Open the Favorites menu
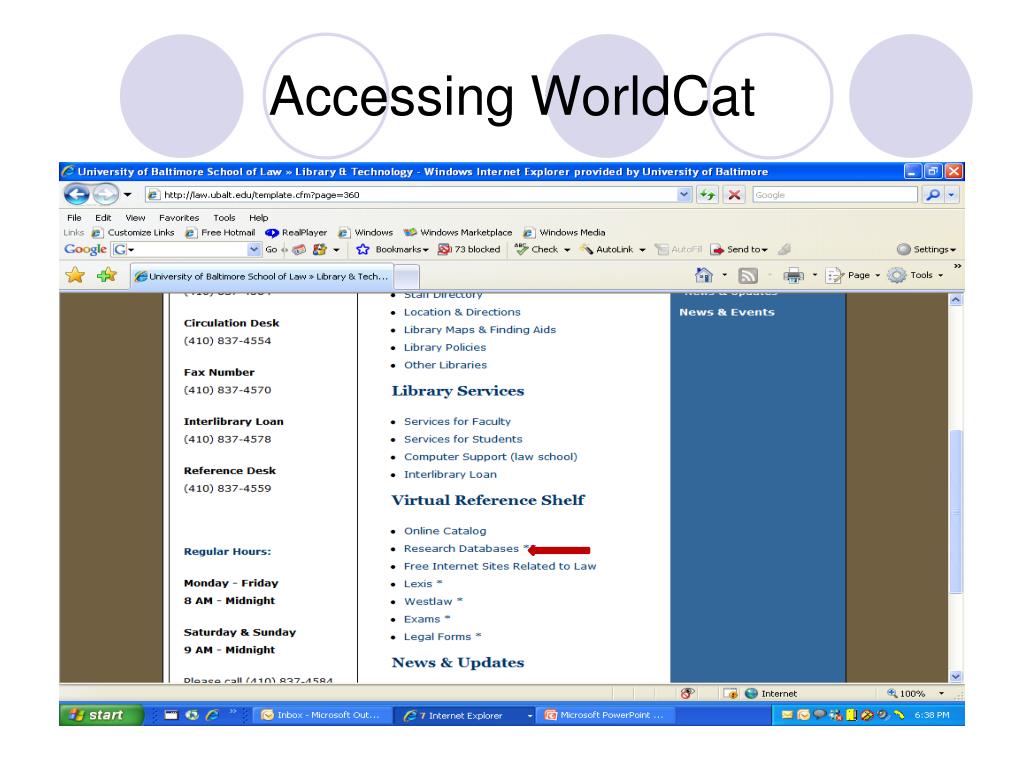 179,217
